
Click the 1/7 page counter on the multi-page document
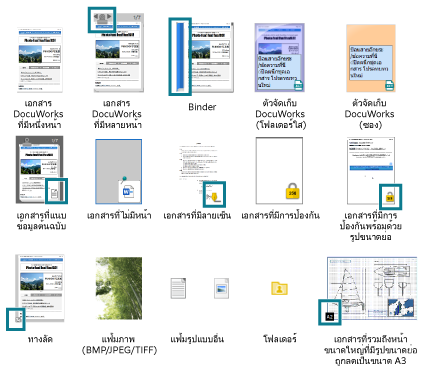tap(137, 17)
